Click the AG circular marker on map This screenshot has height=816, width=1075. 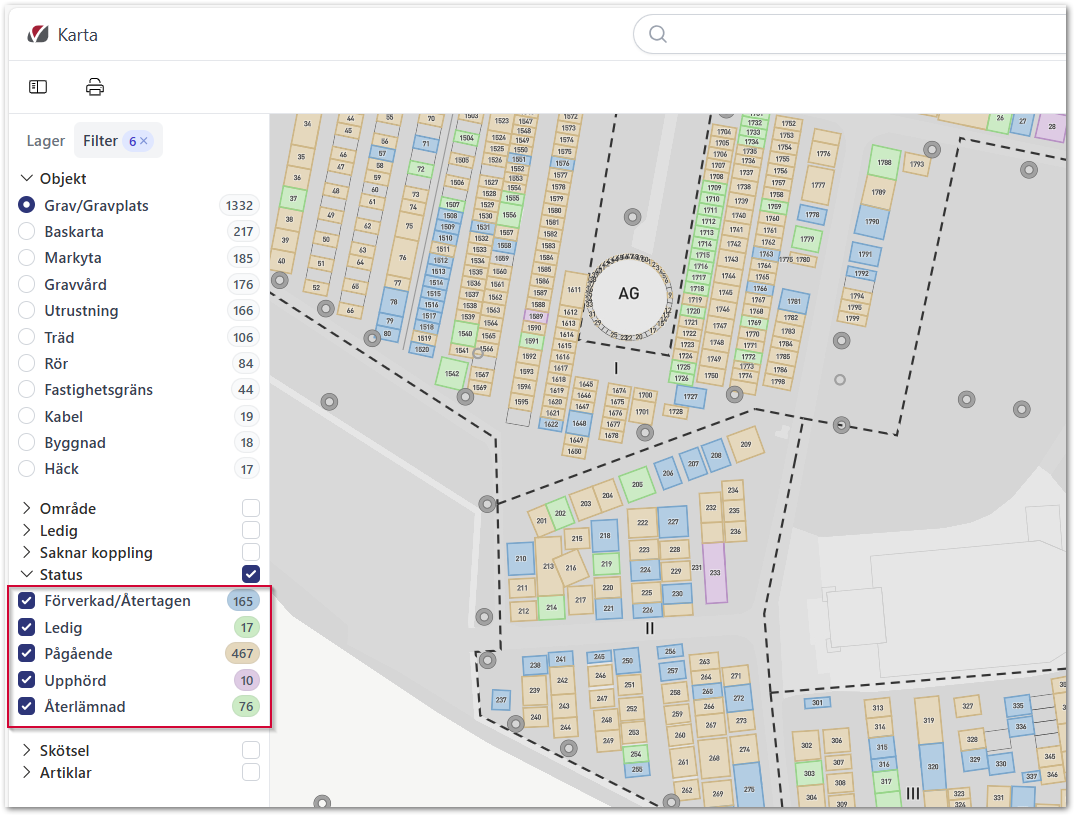pos(628,293)
